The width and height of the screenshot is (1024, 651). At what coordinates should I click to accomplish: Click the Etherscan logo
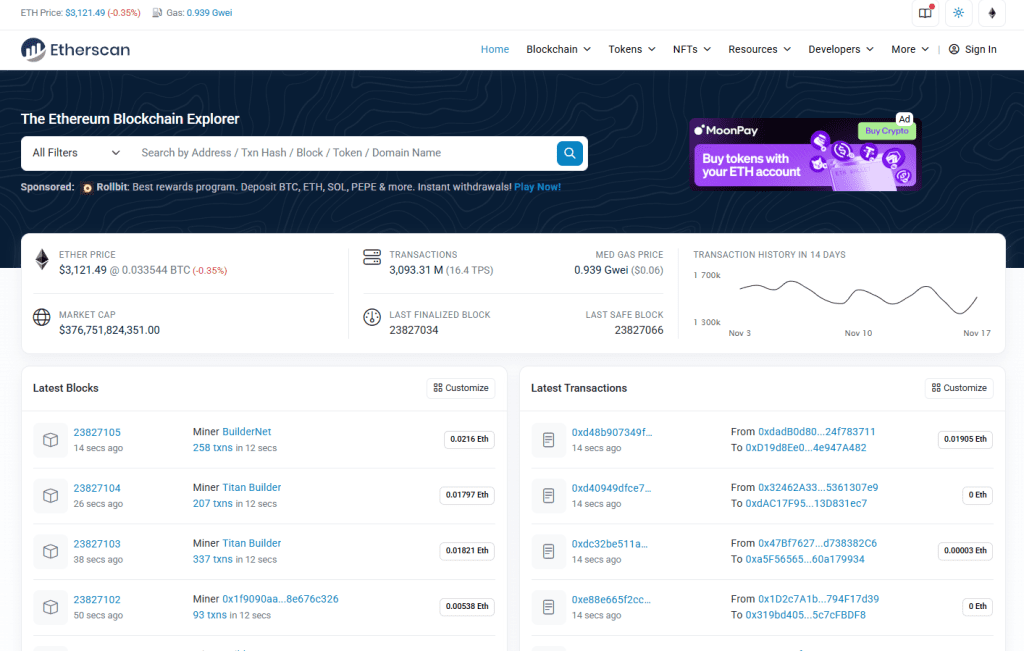pyautogui.click(x=76, y=49)
